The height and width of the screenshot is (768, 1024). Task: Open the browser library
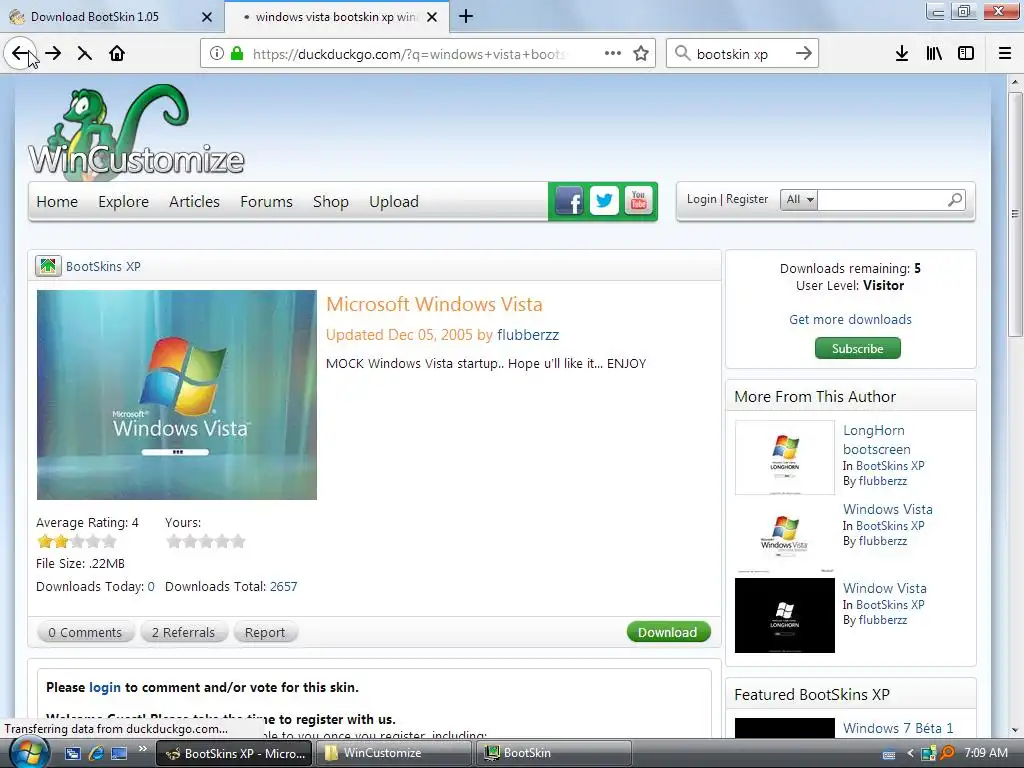pyautogui.click(x=934, y=54)
